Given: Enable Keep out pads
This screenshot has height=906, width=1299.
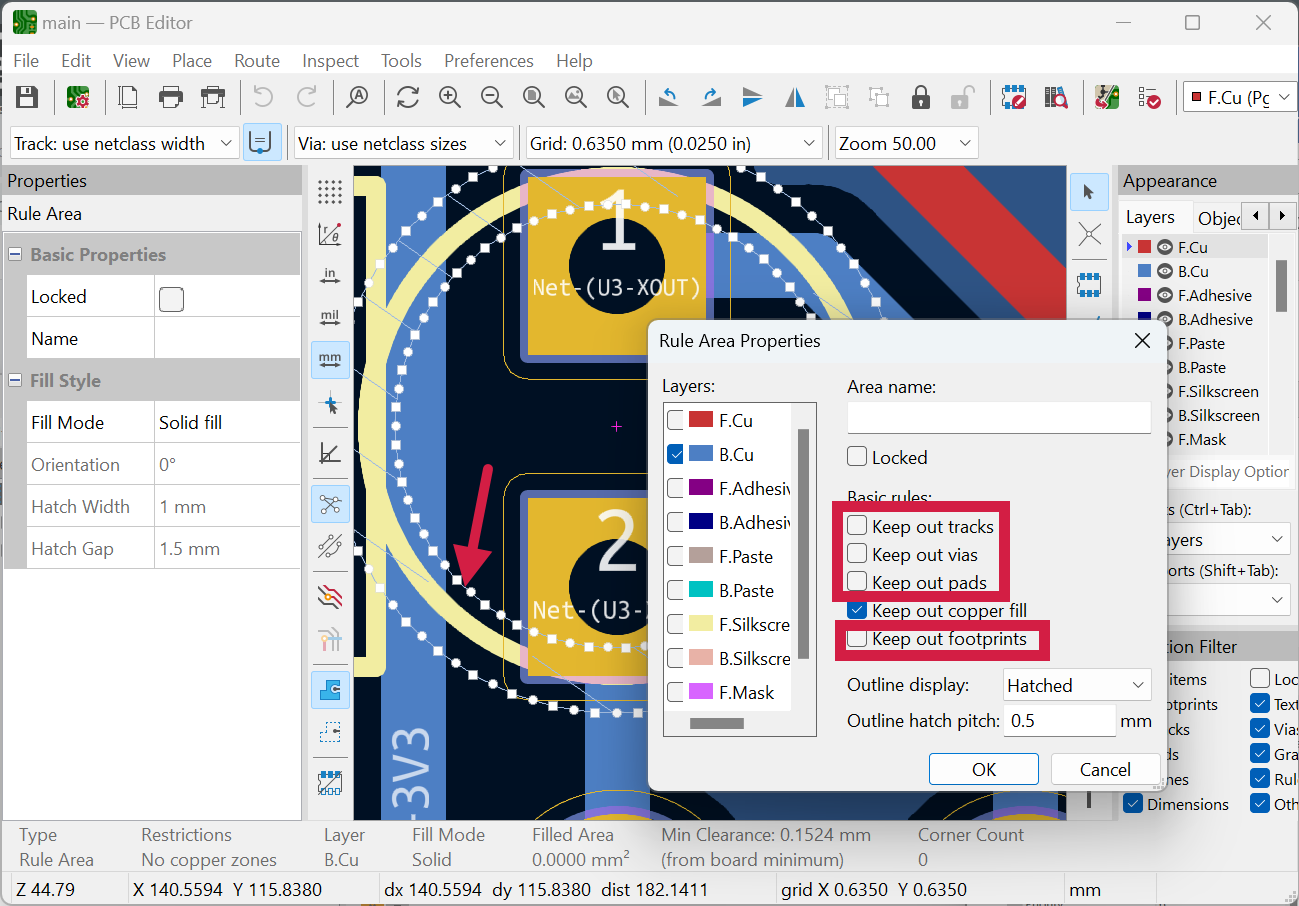Looking at the screenshot, I should 857,581.
